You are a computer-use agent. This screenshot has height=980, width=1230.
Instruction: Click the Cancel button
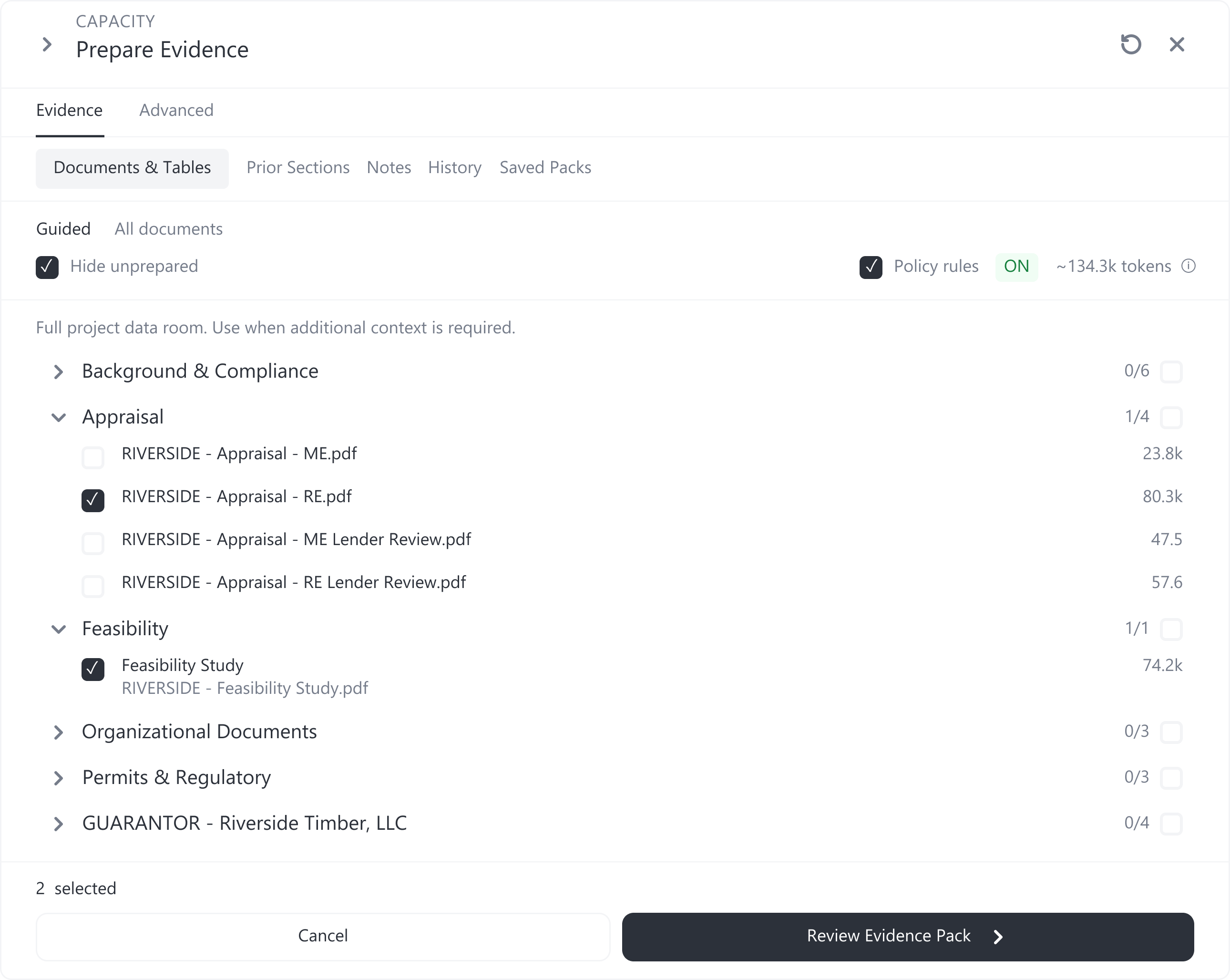coord(323,936)
